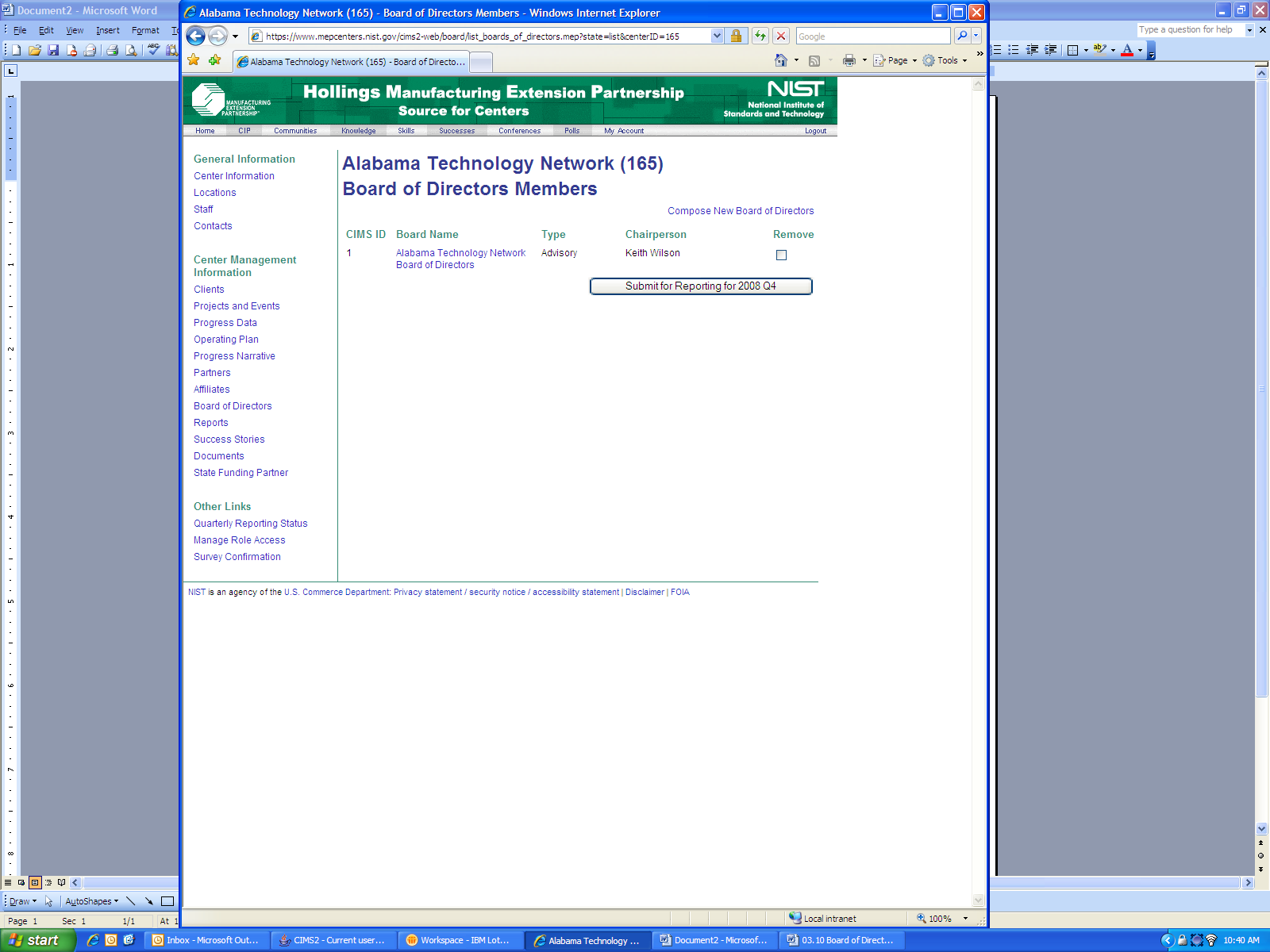Open the Communities nav item on the site
The height and width of the screenshot is (952, 1270).
(295, 131)
